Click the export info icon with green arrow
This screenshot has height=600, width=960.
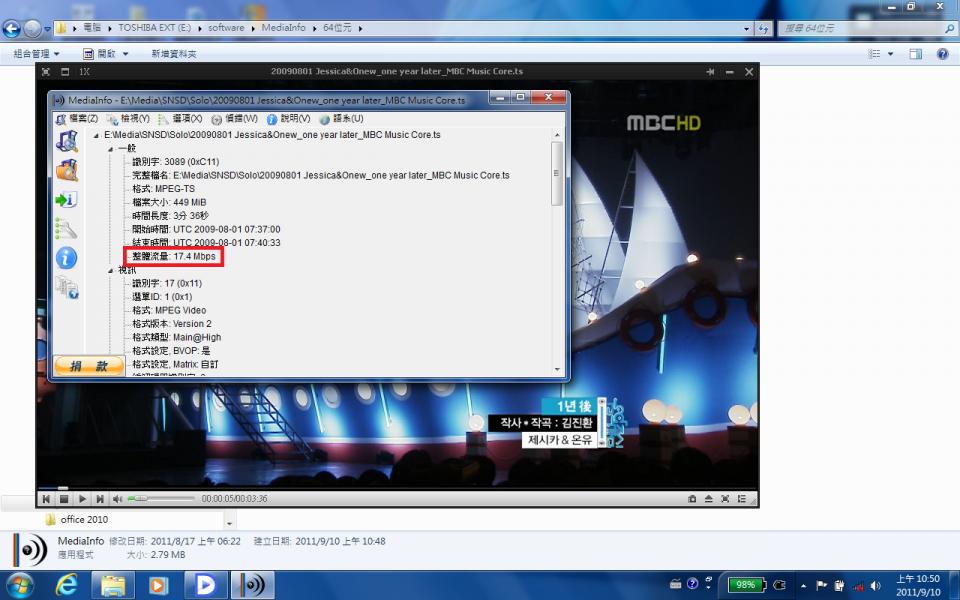click(66, 200)
